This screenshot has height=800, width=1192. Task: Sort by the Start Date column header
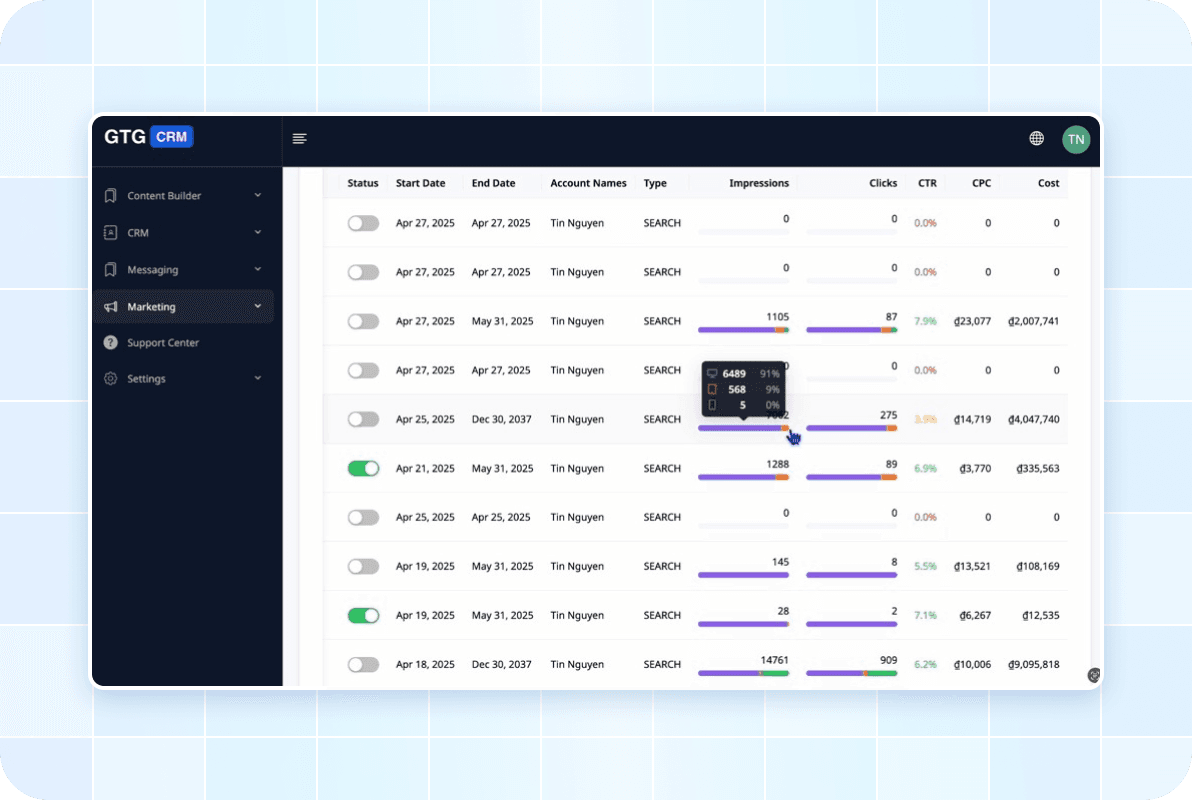(x=420, y=183)
